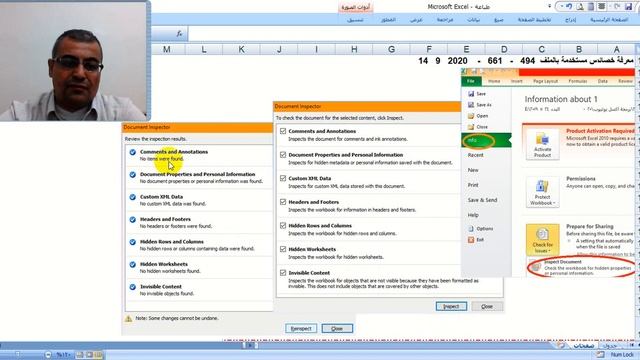Click the Save icon in quick access toolbar
This screenshot has width=640, height=360.
click(x=628, y=7)
